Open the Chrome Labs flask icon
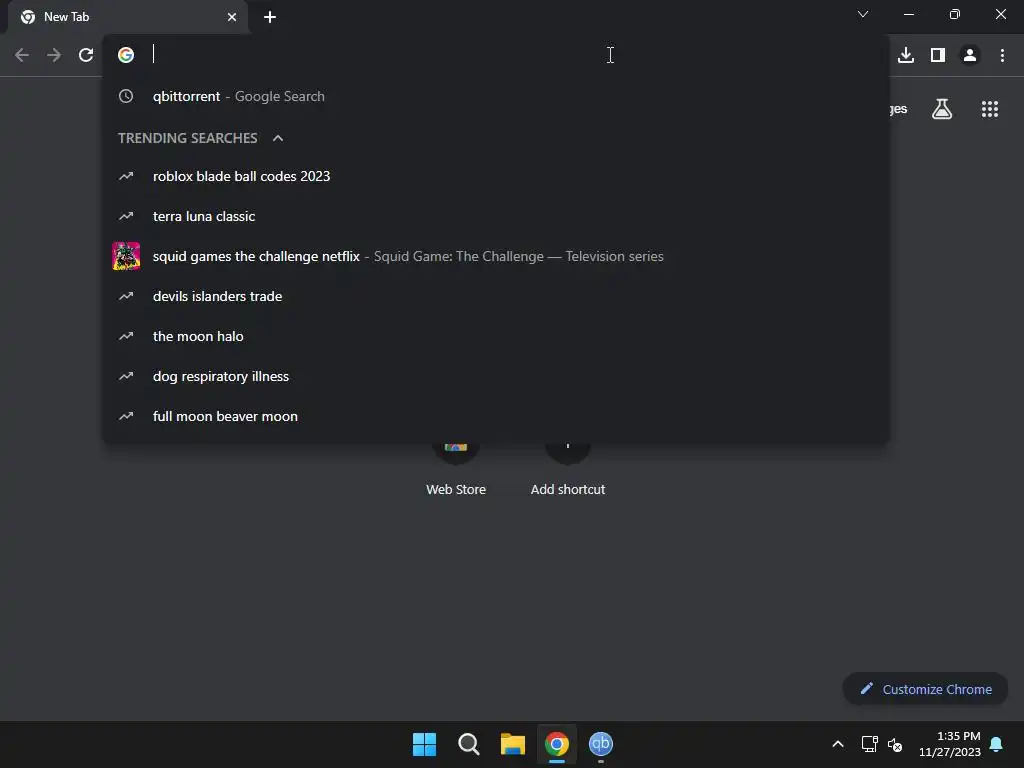This screenshot has height=768, width=1024. click(942, 109)
